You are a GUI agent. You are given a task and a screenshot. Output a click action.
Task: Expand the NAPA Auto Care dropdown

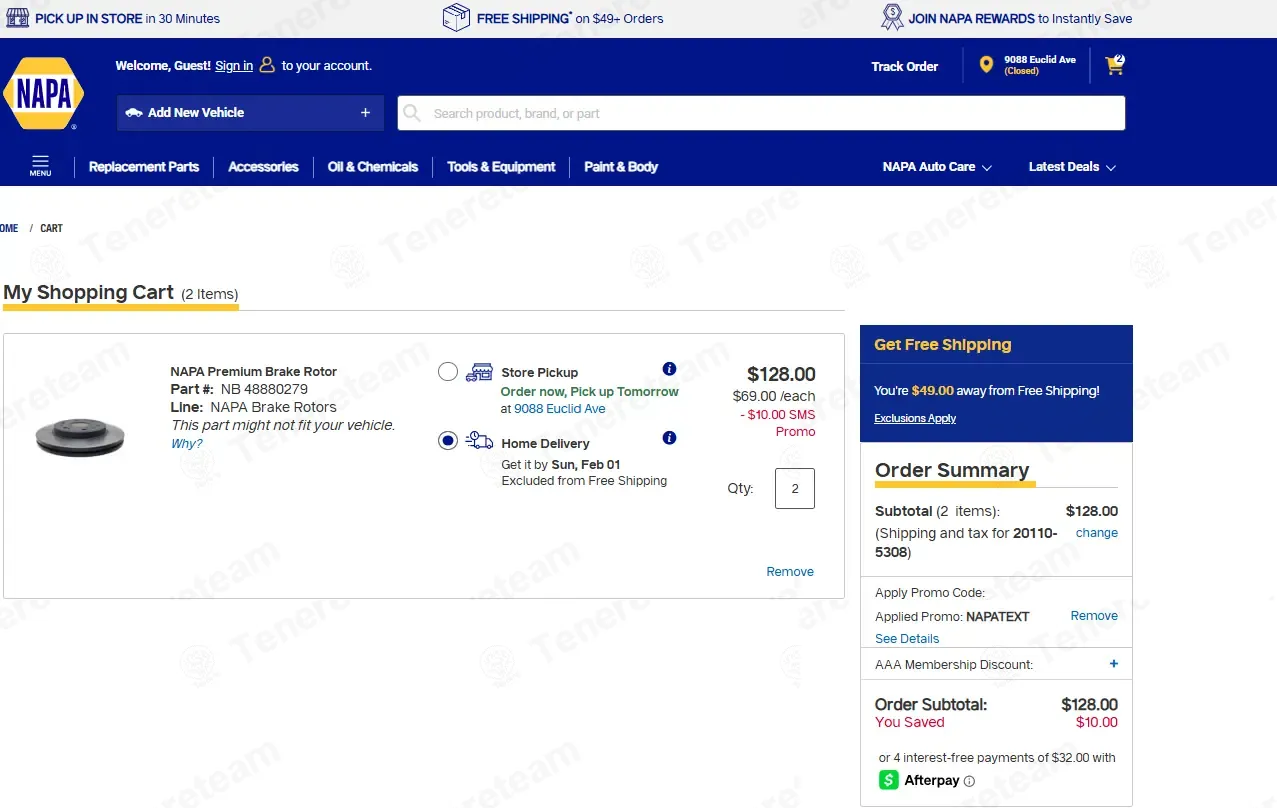(x=937, y=167)
